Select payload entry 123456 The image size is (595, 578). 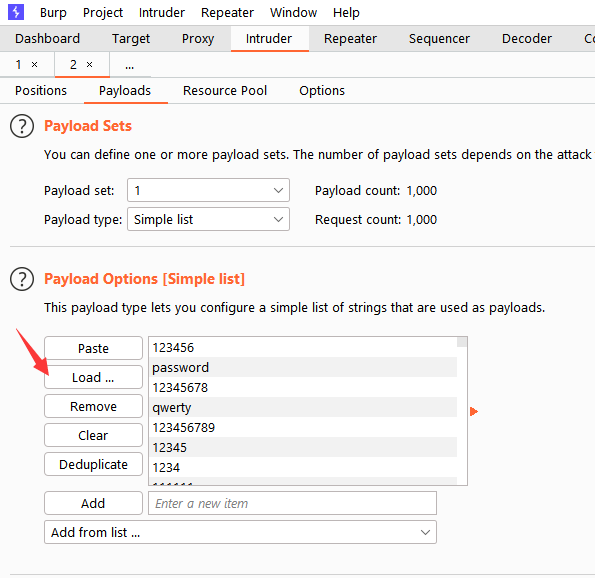coord(303,347)
